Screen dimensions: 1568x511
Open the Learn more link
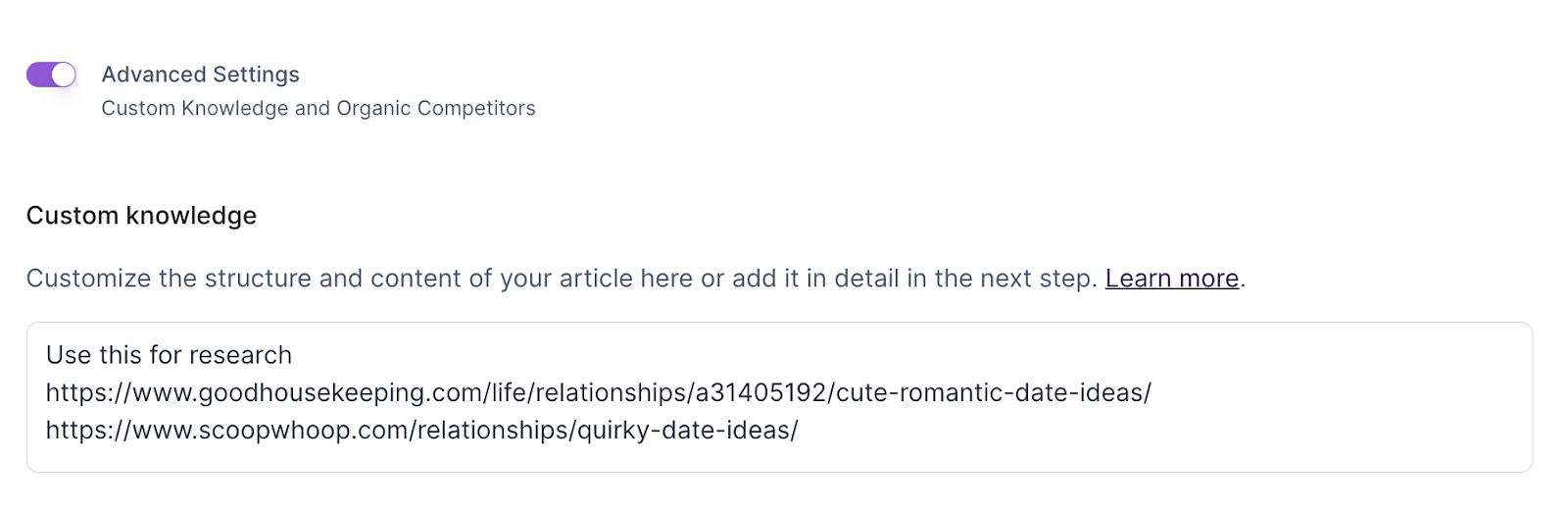coord(1171,279)
